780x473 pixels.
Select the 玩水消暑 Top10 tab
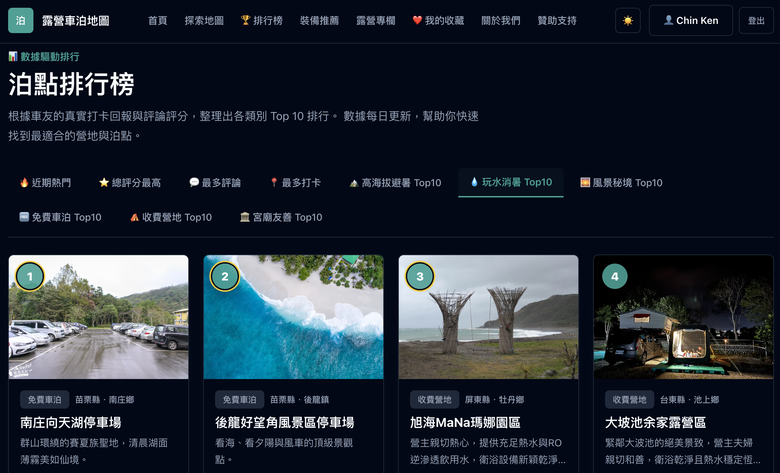pyautogui.click(x=511, y=183)
